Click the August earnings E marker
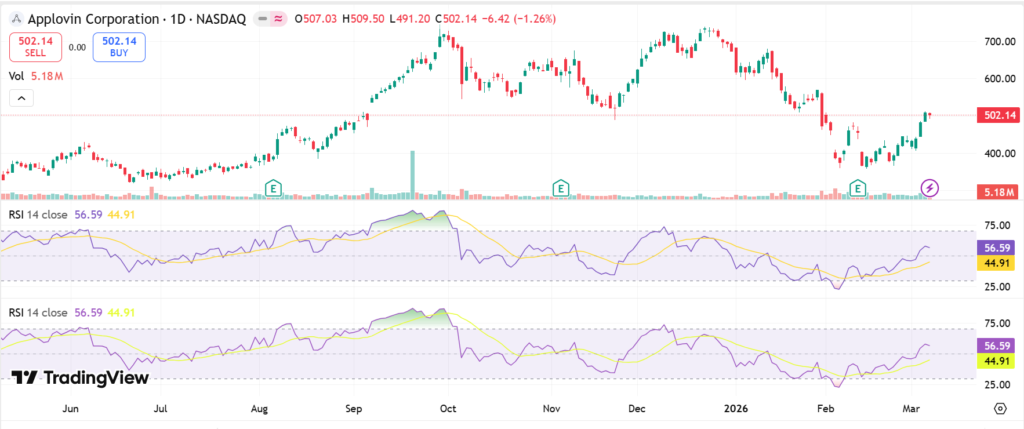 (272, 188)
